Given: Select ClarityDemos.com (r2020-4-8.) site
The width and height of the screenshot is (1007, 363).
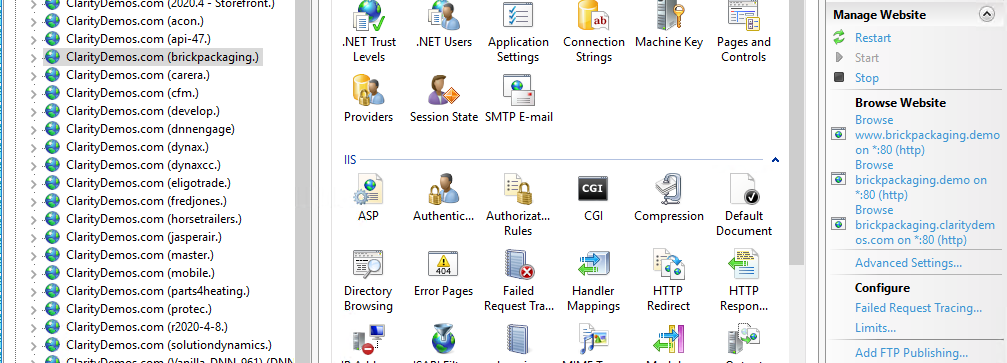Looking at the screenshot, I should click(x=146, y=326).
